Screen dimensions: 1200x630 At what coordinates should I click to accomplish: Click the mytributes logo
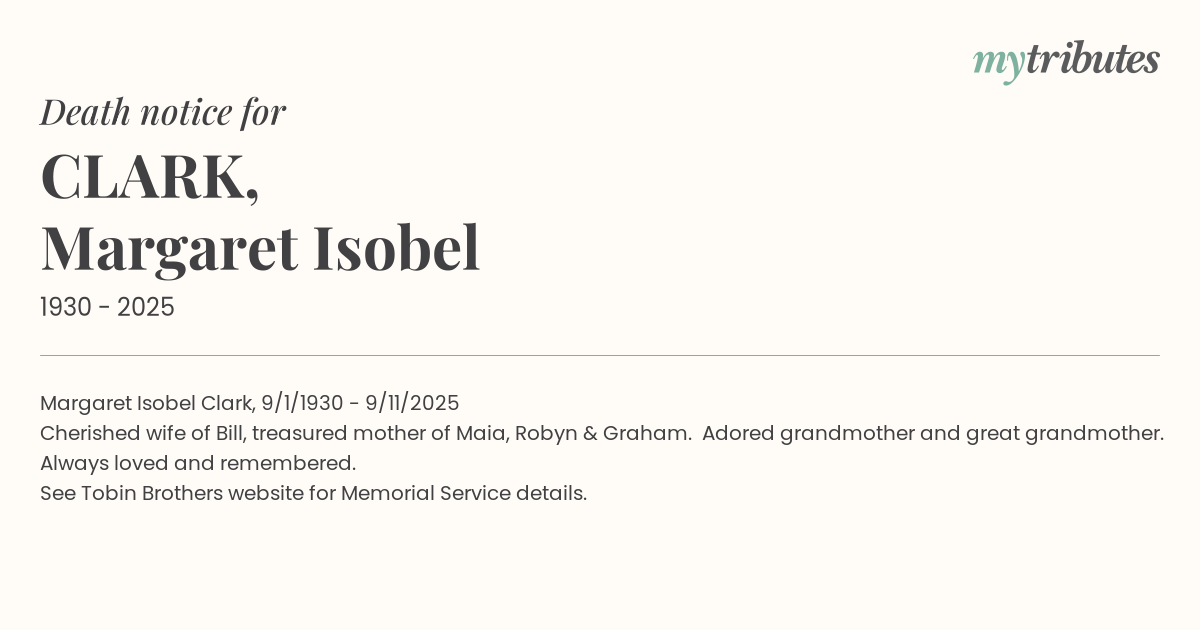(1066, 60)
